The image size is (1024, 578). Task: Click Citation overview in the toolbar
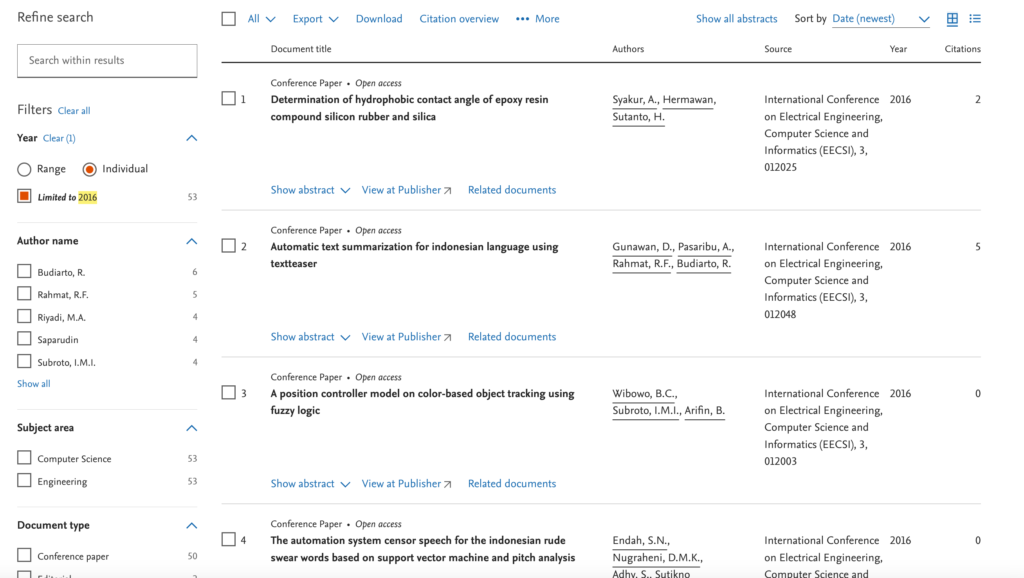[459, 19]
